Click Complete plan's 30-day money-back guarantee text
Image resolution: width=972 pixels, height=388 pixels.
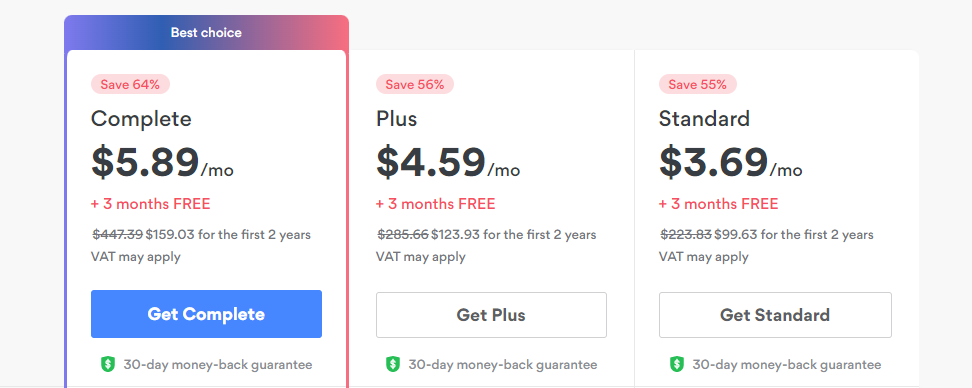click(218, 364)
